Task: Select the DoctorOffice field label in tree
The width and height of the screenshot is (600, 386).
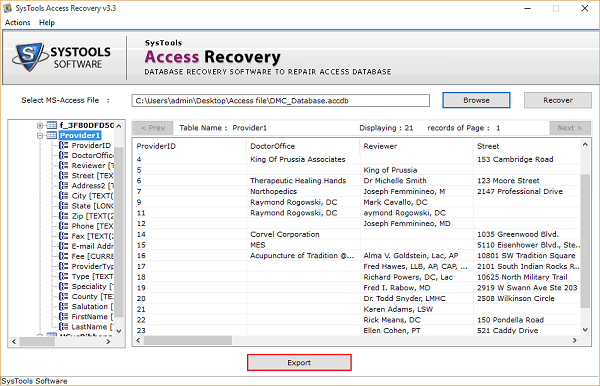Action: pyautogui.click(x=93, y=155)
